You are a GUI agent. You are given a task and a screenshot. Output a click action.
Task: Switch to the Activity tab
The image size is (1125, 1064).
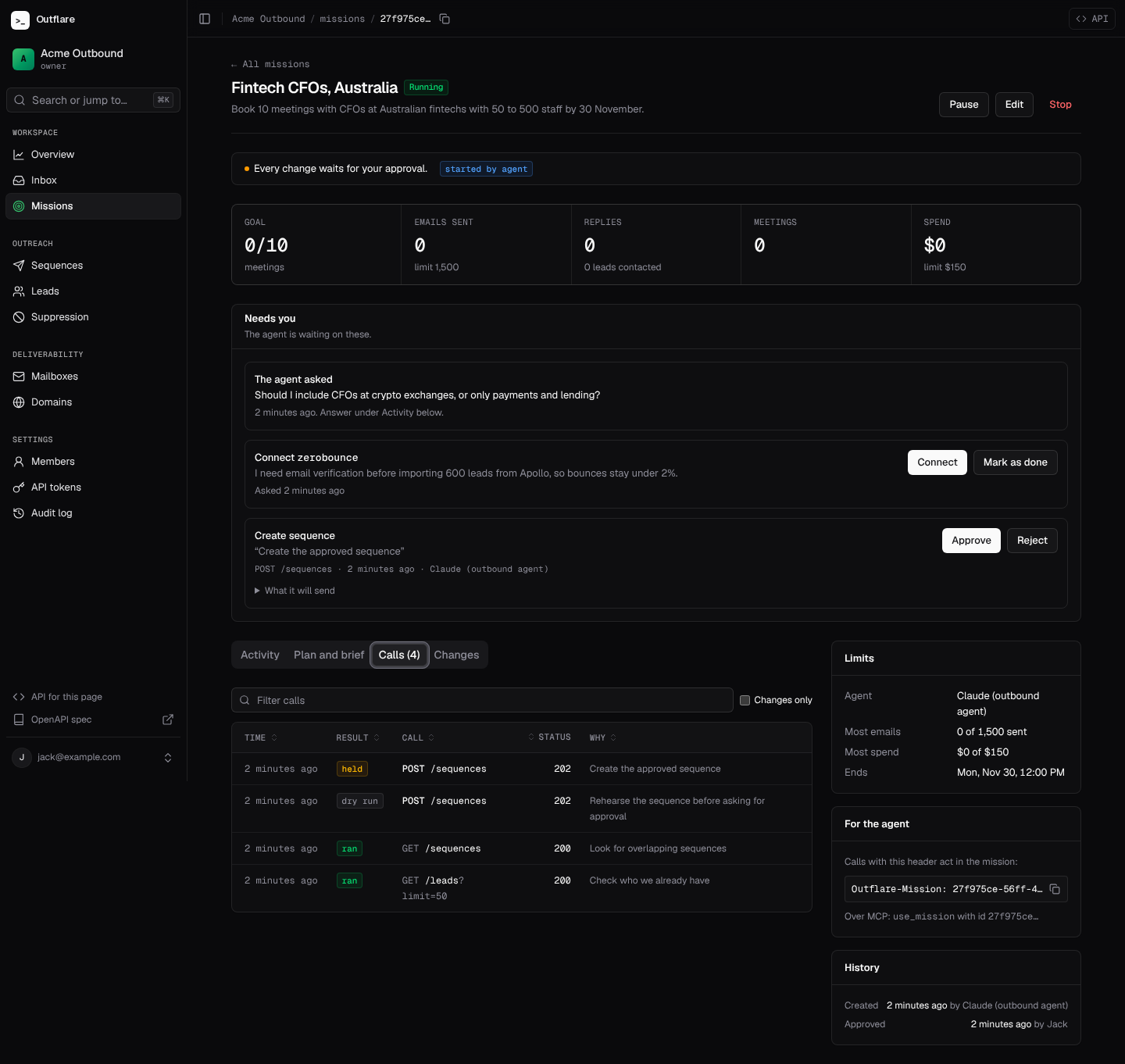click(260, 655)
